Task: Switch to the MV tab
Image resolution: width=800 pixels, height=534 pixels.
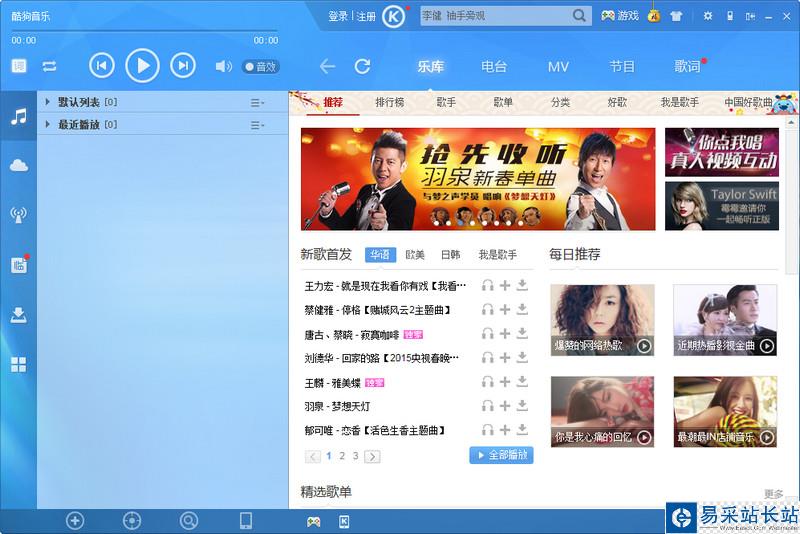Action: coord(558,67)
